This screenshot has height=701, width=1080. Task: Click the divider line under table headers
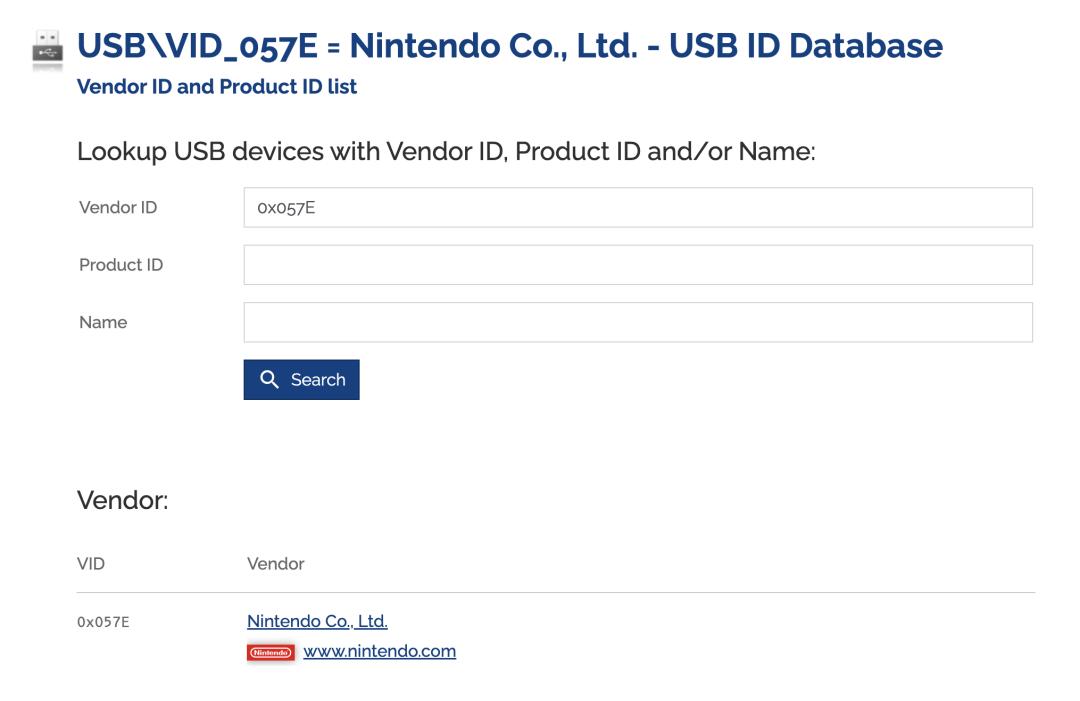point(555,592)
